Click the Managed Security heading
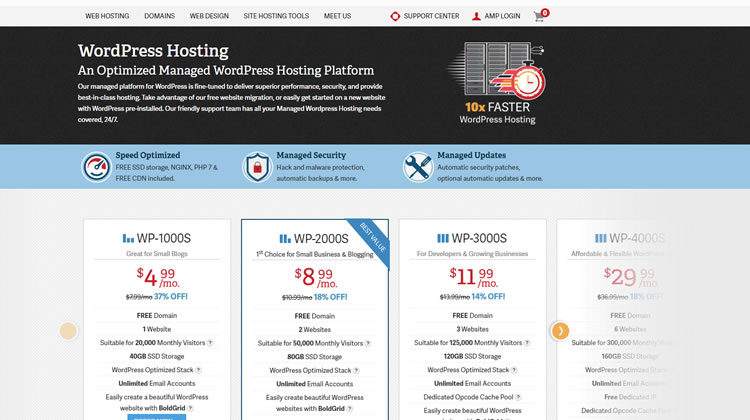Screen dimensions: 750x420 [311, 155]
